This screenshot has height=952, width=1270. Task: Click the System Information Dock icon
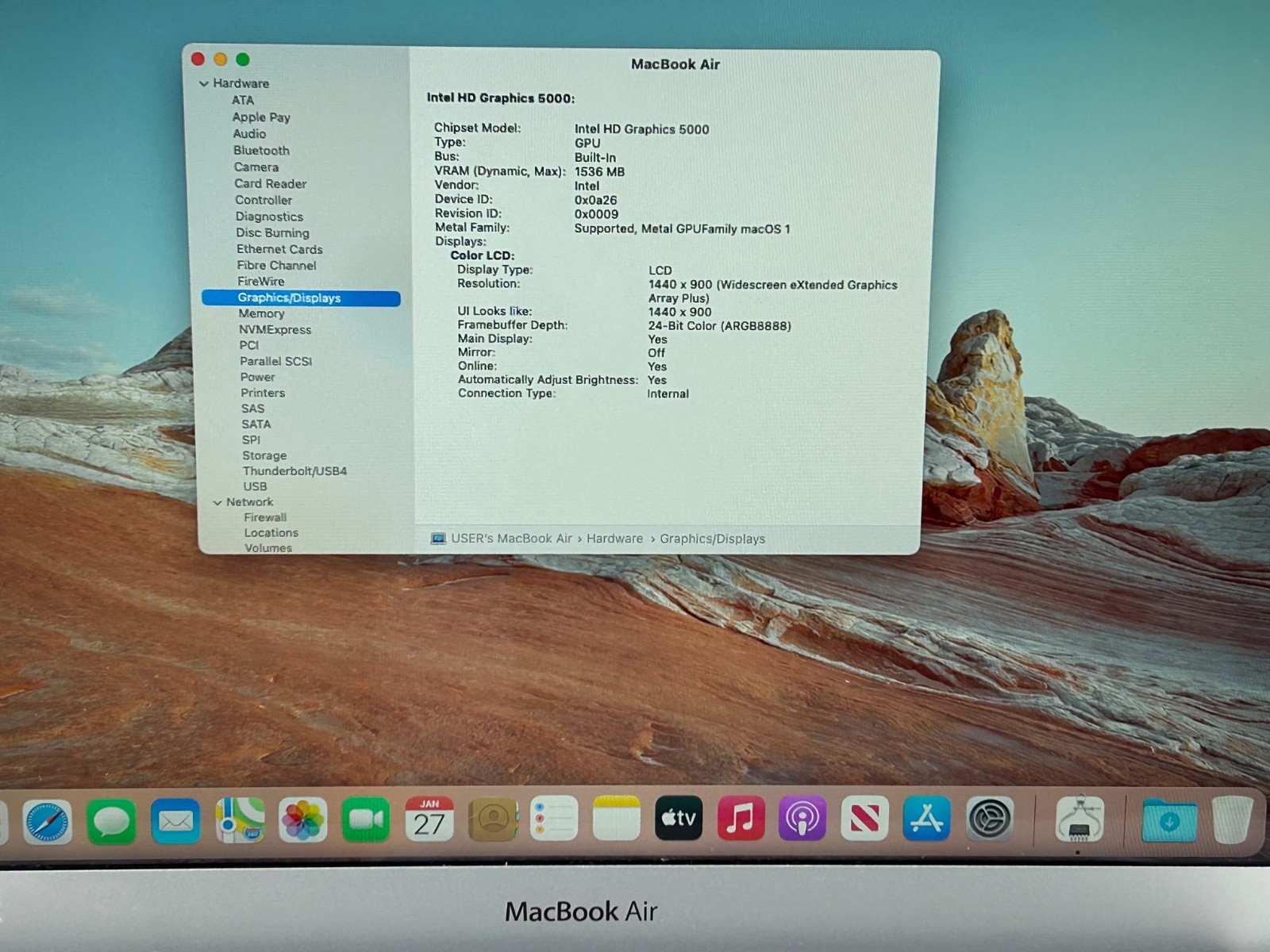[1079, 820]
